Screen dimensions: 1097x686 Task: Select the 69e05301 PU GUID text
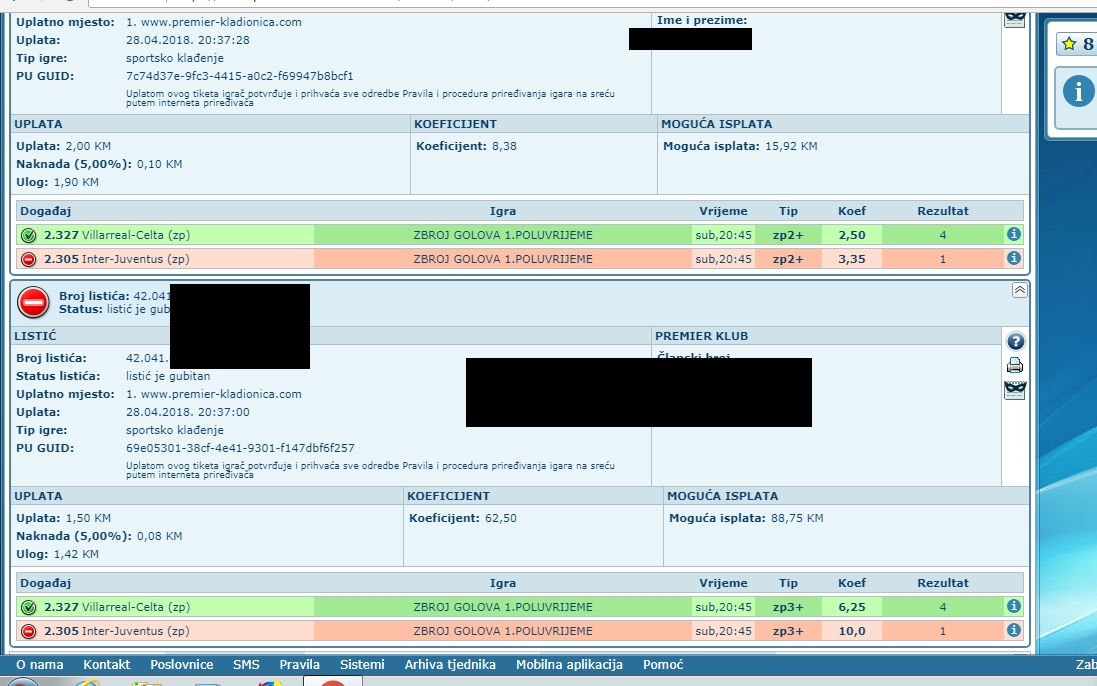[x=240, y=448]
